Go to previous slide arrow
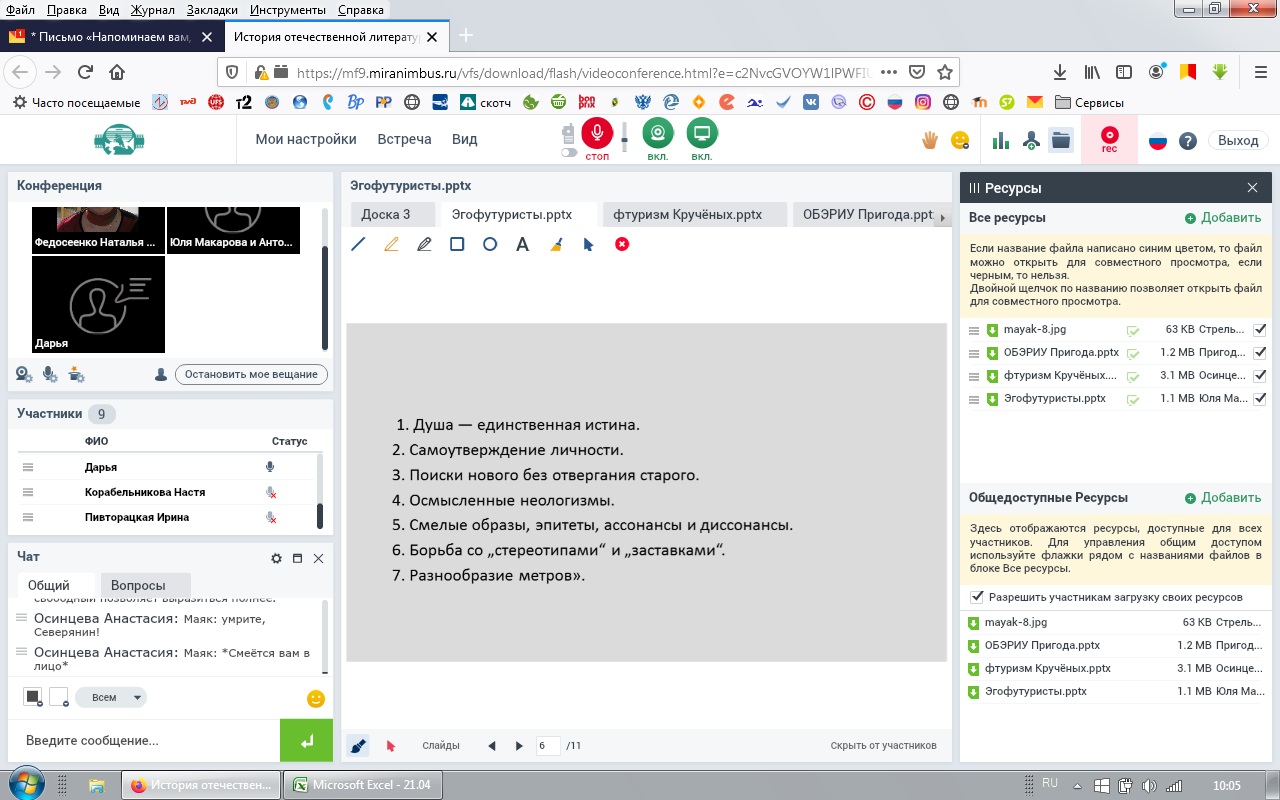The height and width of the screenshot is (800, 1280). 491,745
